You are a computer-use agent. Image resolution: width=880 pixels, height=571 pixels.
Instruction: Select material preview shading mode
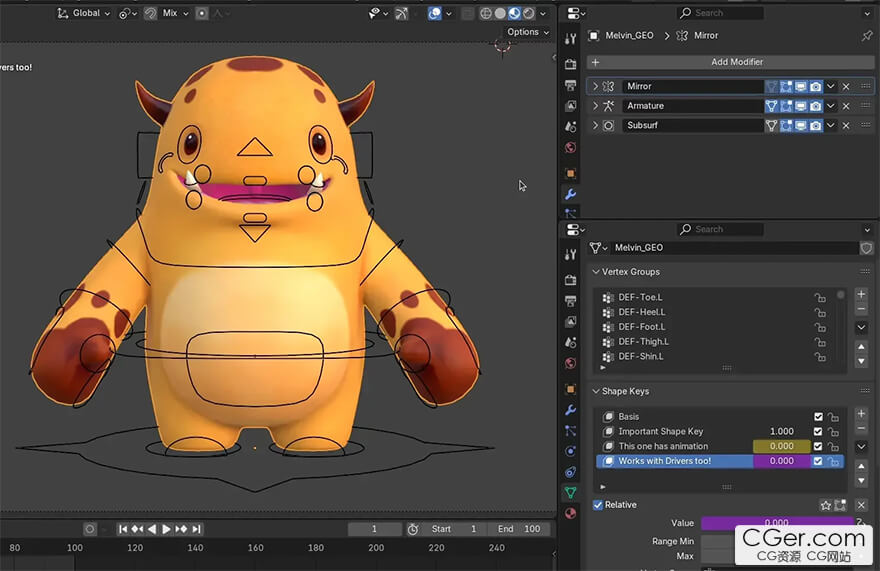514,13
